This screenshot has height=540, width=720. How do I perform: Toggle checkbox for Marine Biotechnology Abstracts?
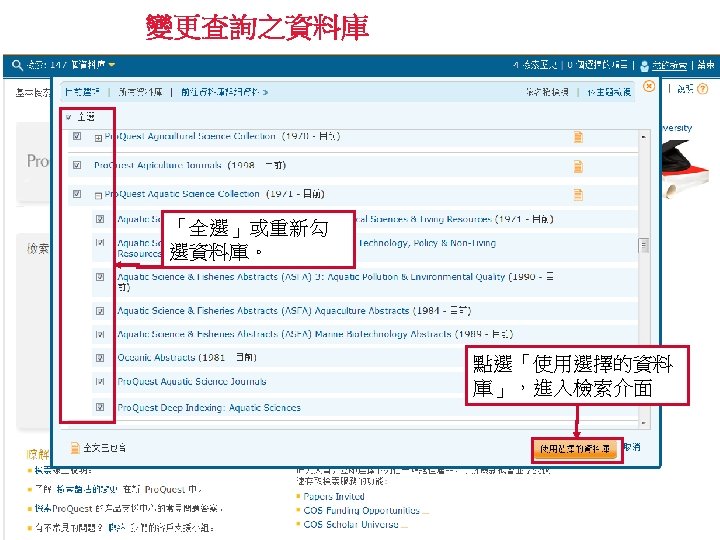[100, 334]
